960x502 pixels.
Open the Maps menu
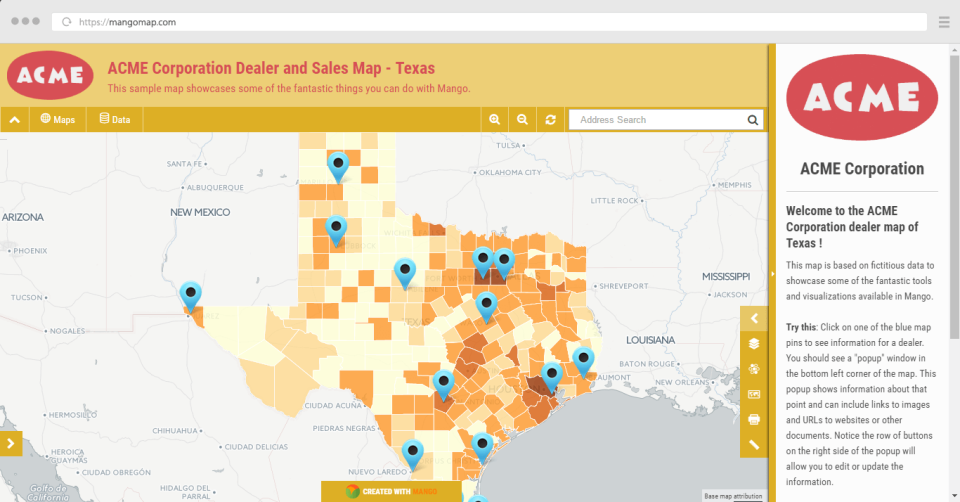58,120
